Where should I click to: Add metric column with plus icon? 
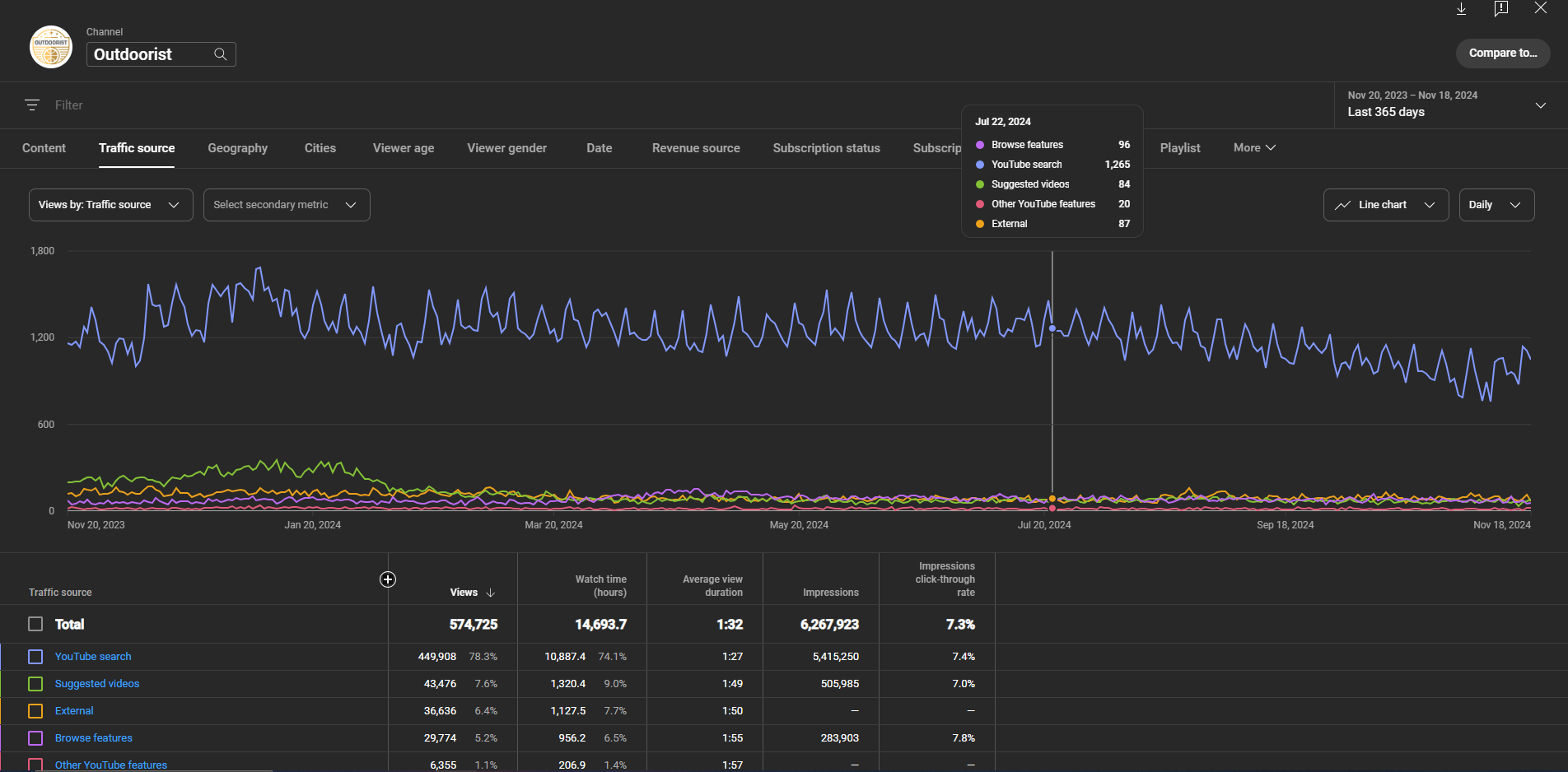[x=388, y=579]
